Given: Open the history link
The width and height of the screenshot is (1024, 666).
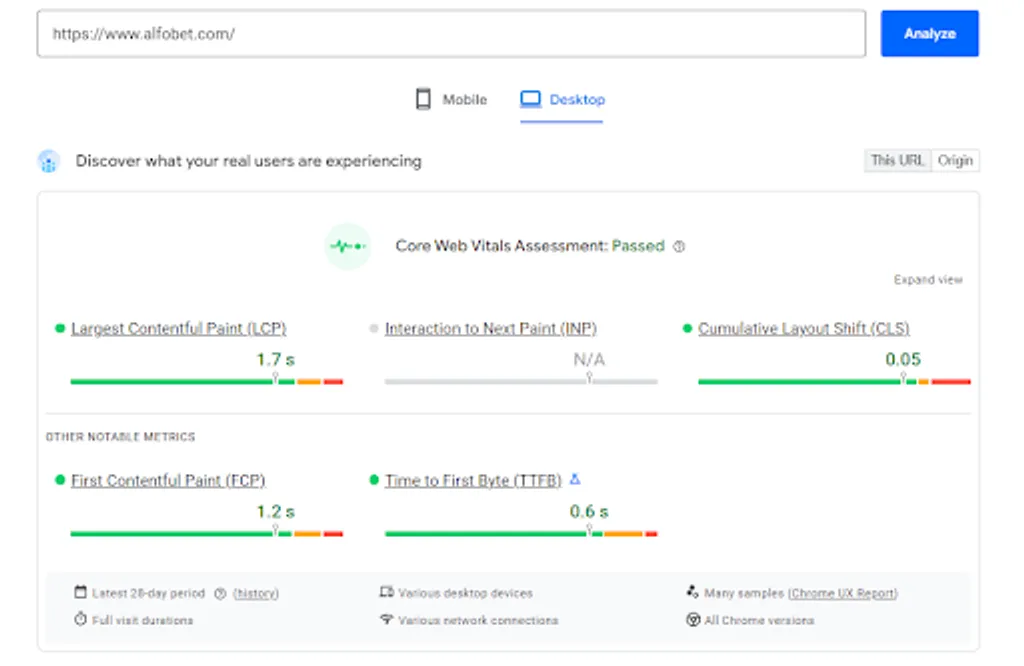Looking at the screenshot, I should pos(254,592).
